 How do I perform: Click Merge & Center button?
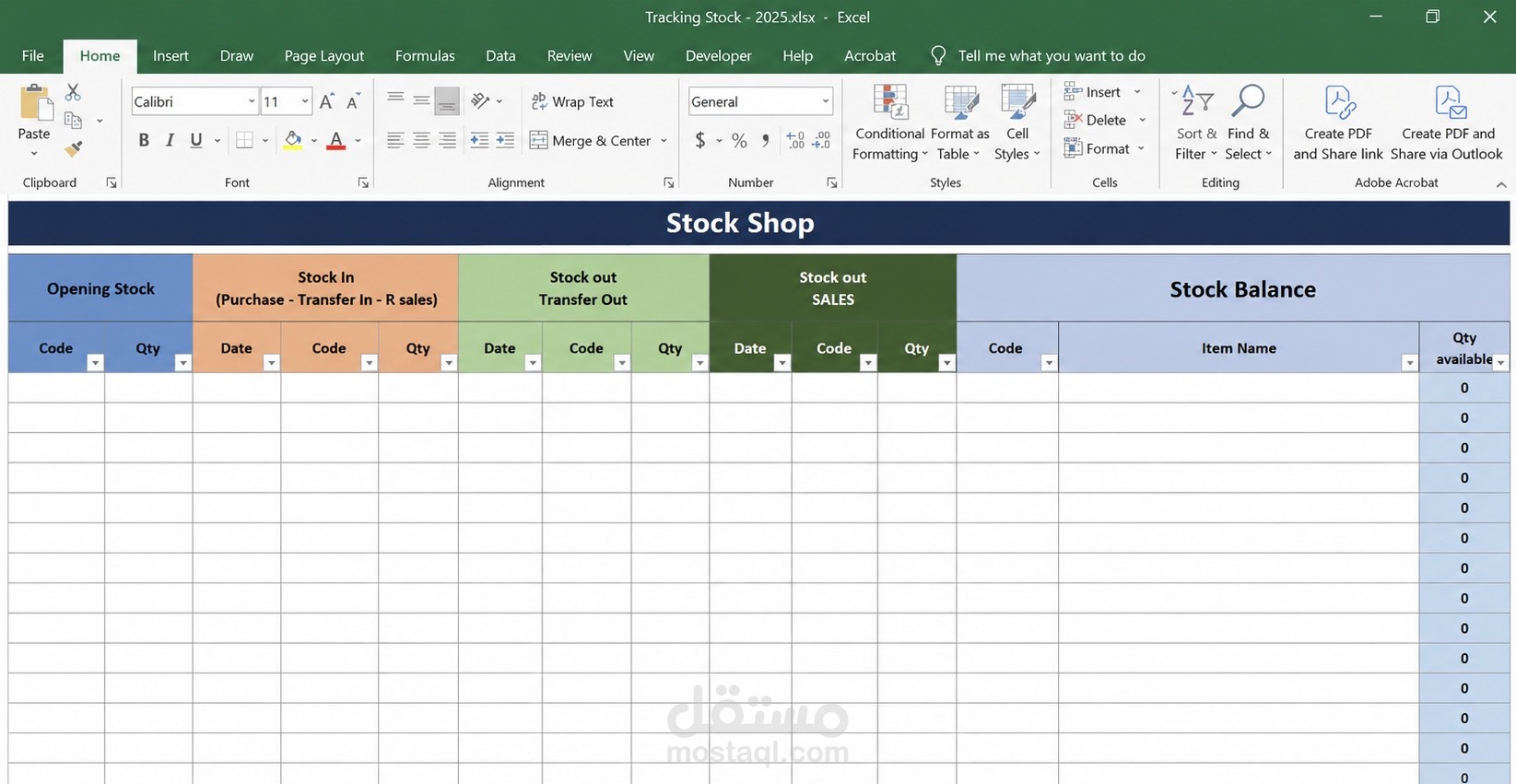point(591,141)
